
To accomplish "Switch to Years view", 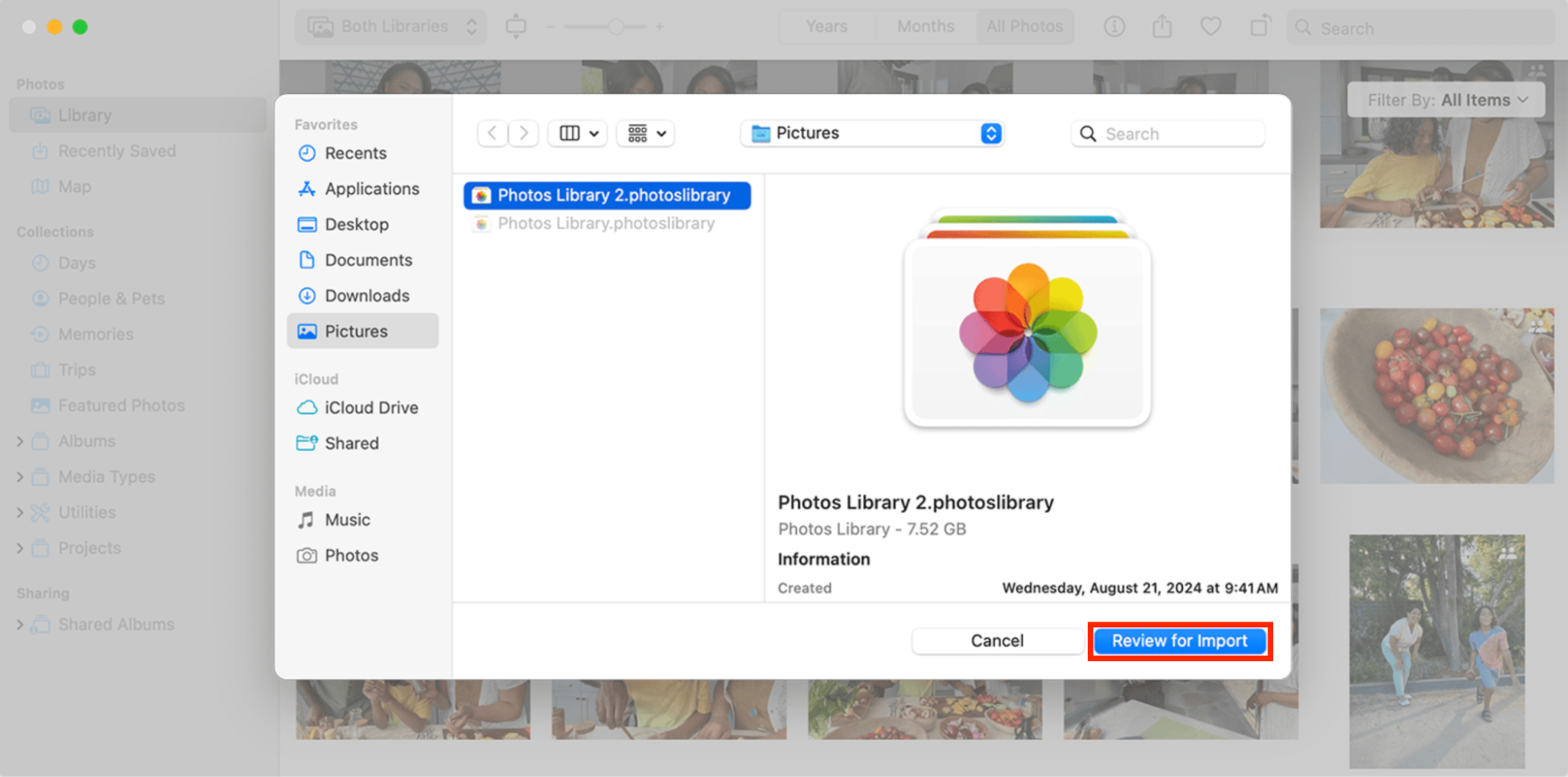I will [826, 26].
